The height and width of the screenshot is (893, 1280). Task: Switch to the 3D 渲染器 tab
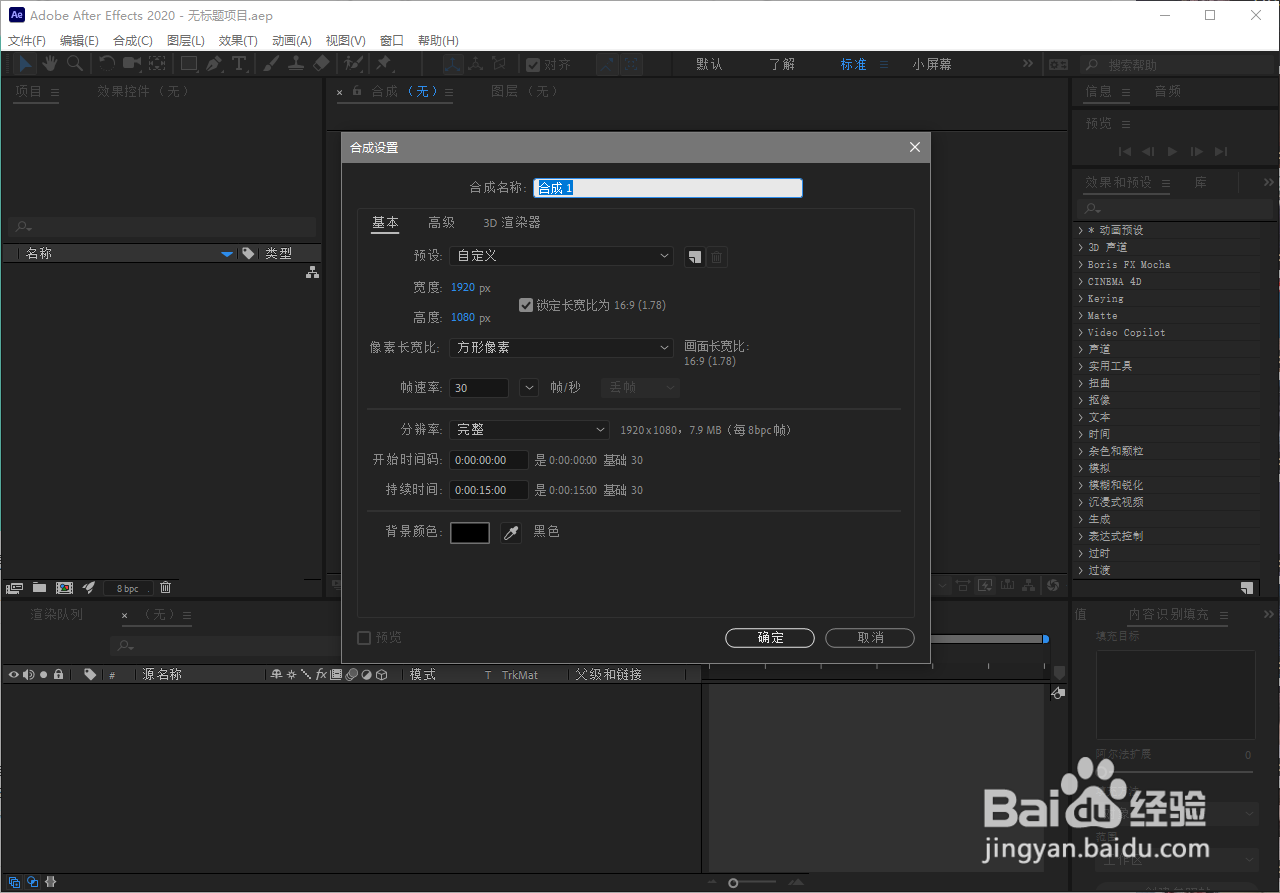pos(512,223)
